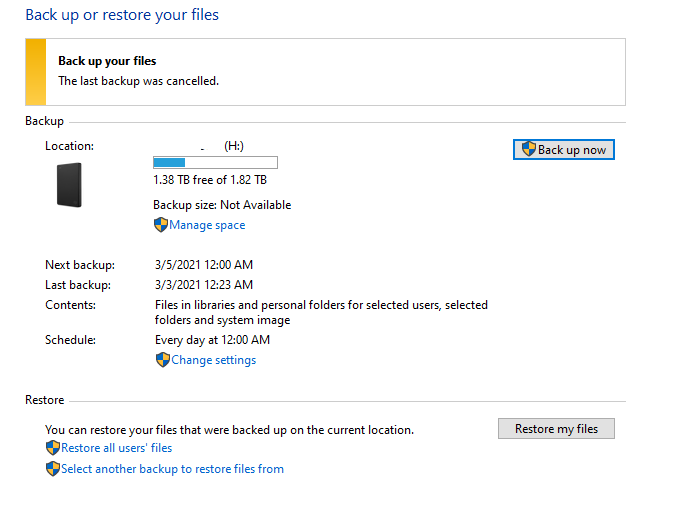Open Change settings for the backup
Viewport: 675px width, 522px height.
click(x=213, y=360)
